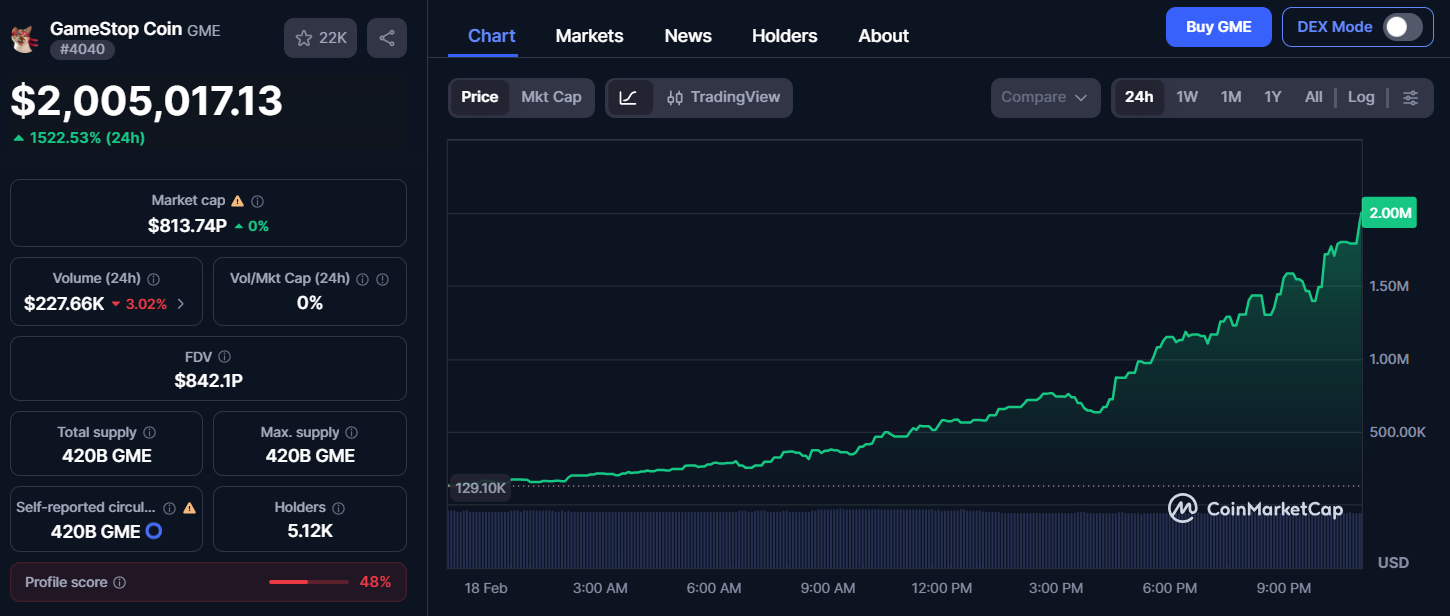1450x616 pixels.
Task: Click the 1.50M y-axis label
Action: [1389, 286]
